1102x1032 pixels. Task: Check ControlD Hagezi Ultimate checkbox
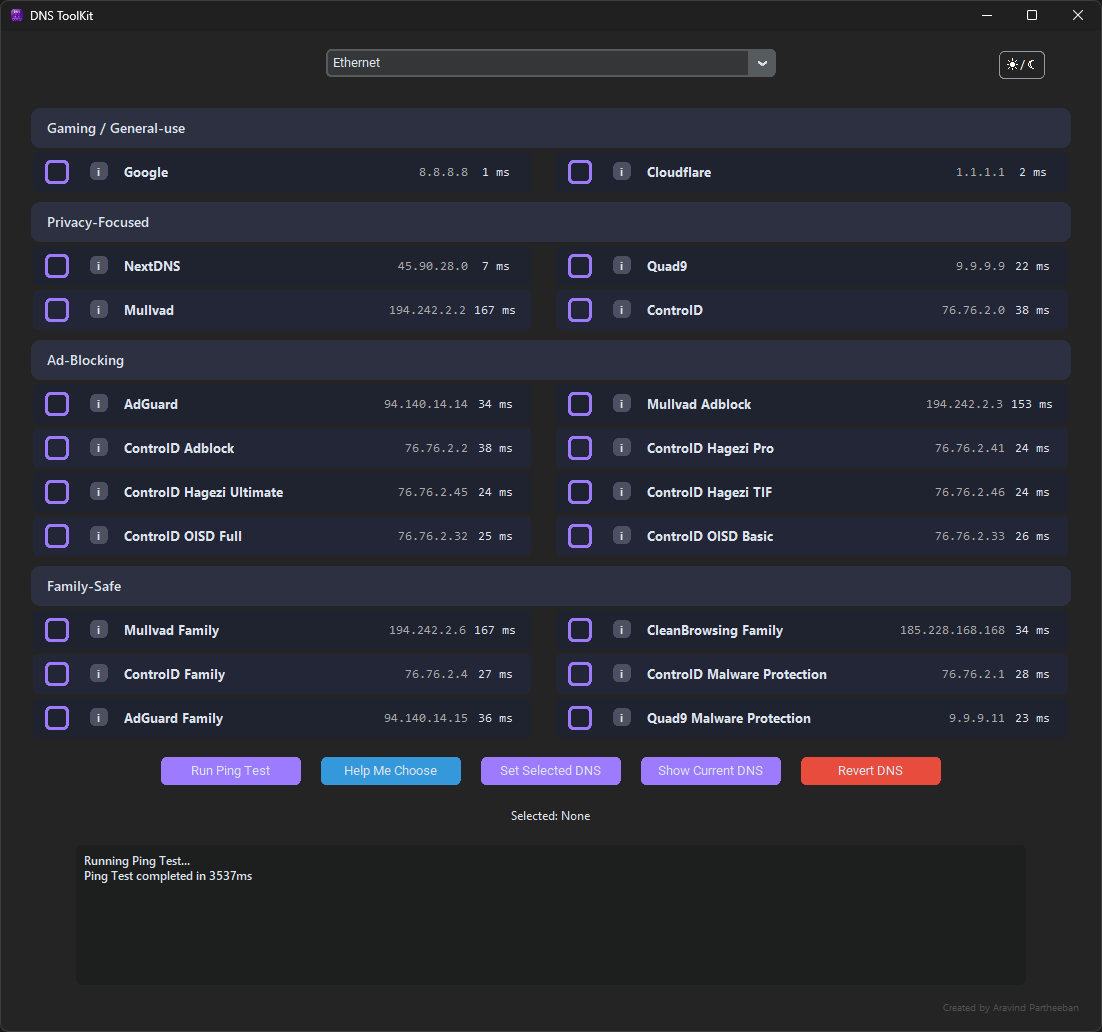pos(57,493)
